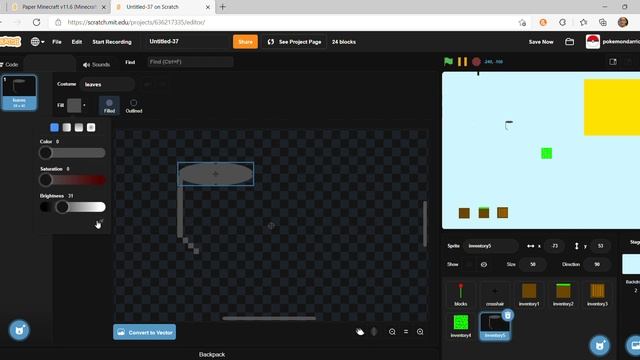Click the add costume cat button
Screen dimensions: 640x360
pyautogui.click(x=19, y=330)
